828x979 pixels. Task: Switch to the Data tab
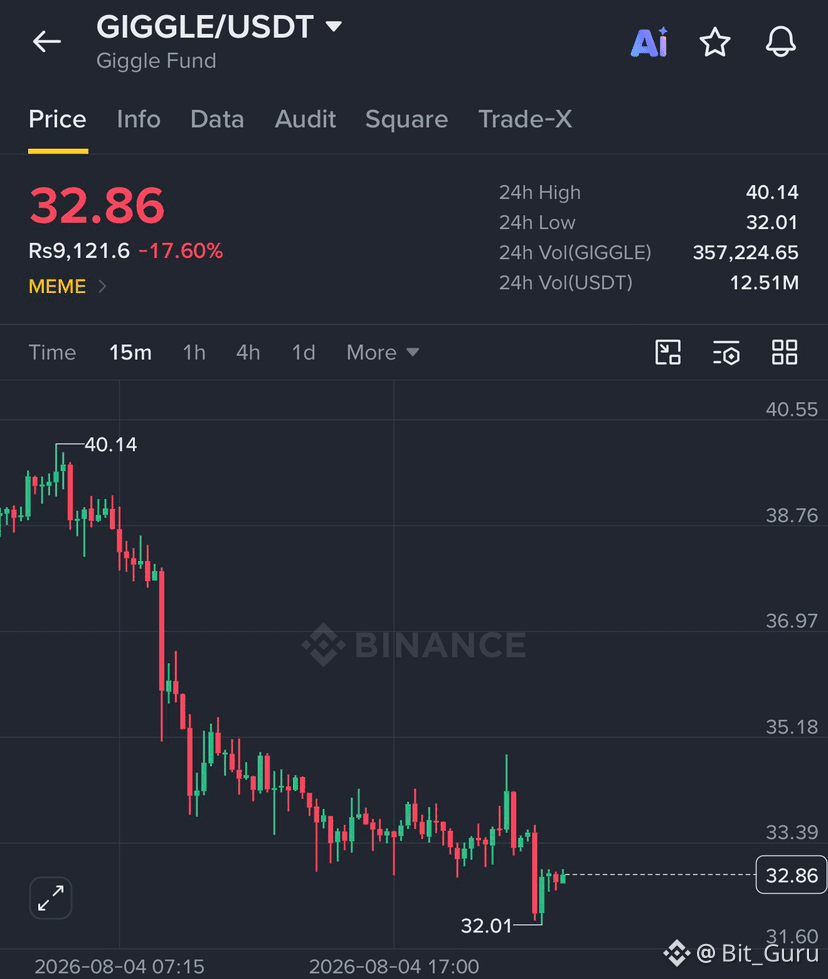click(x=217, y=119)
